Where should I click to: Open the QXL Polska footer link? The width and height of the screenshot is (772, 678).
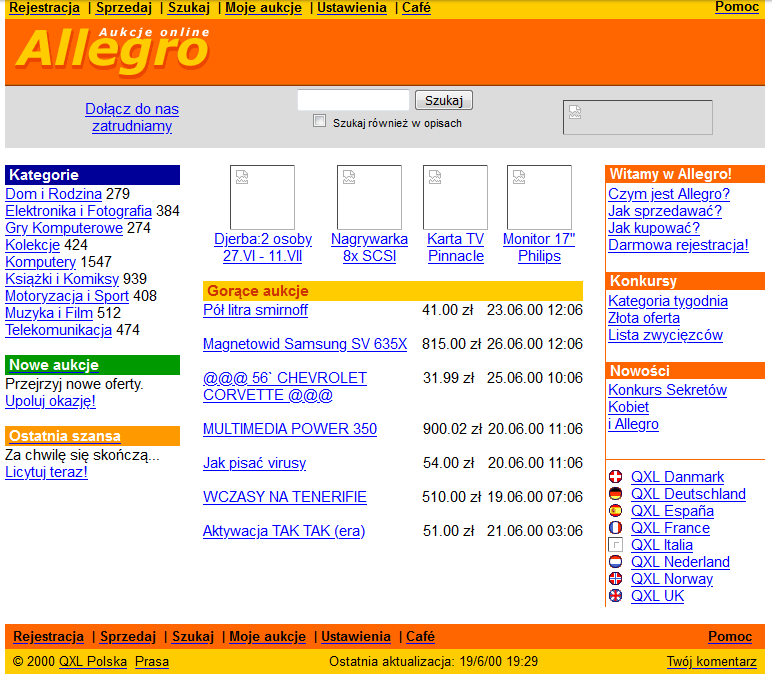click(x=93, y=661)
